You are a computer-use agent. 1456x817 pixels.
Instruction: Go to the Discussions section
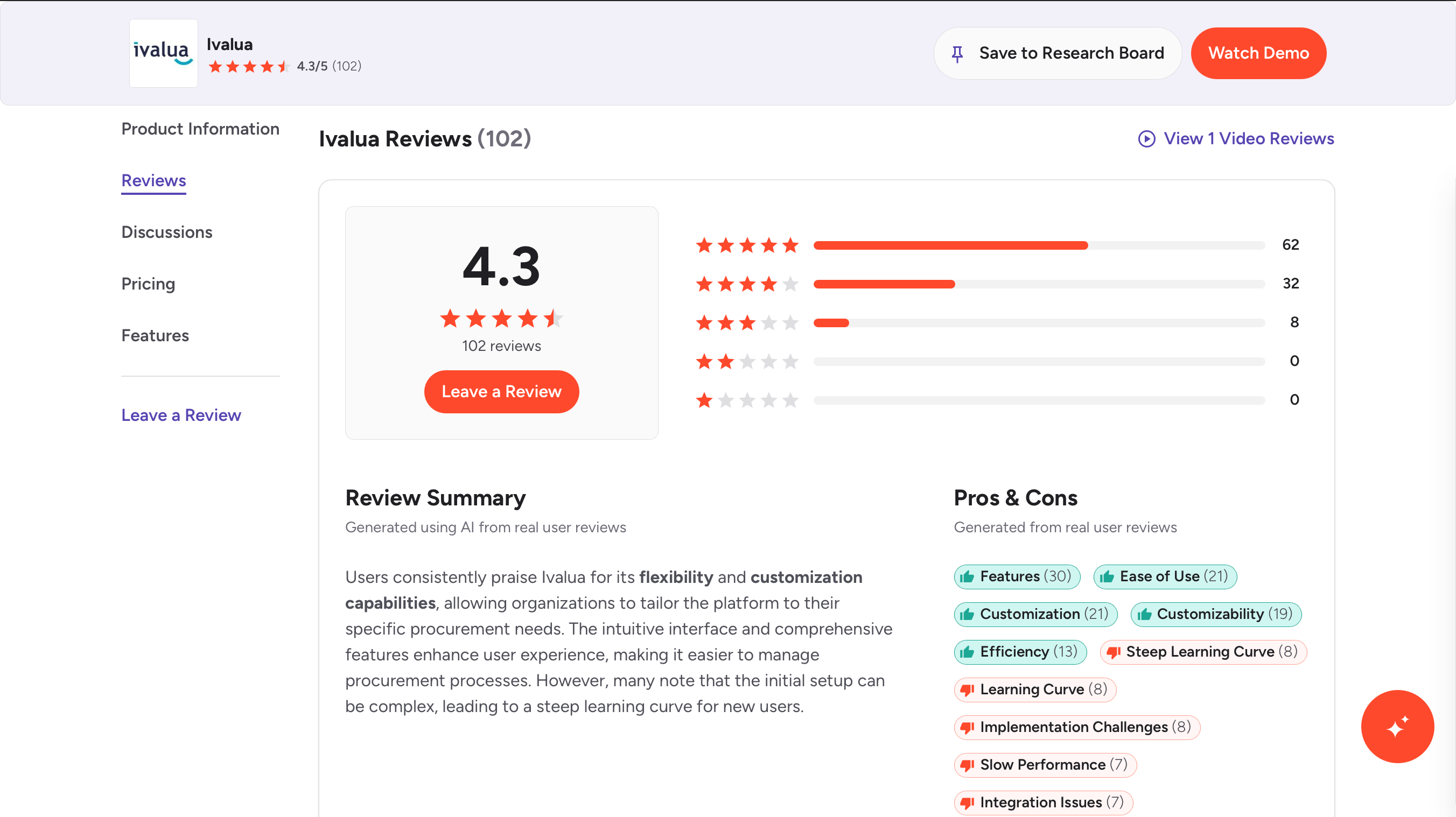point(167,232)
